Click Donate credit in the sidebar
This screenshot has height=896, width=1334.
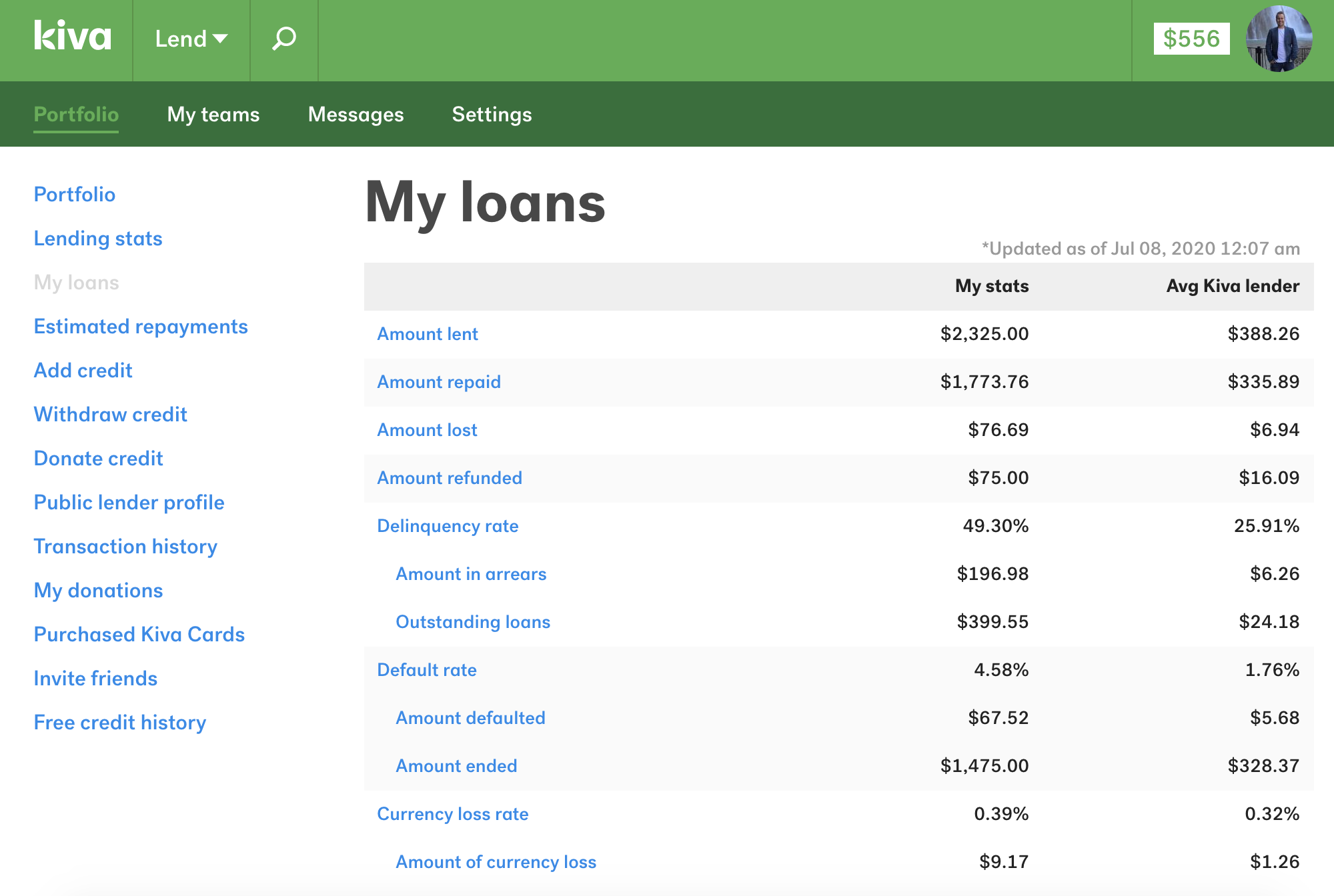pos(98,458)
